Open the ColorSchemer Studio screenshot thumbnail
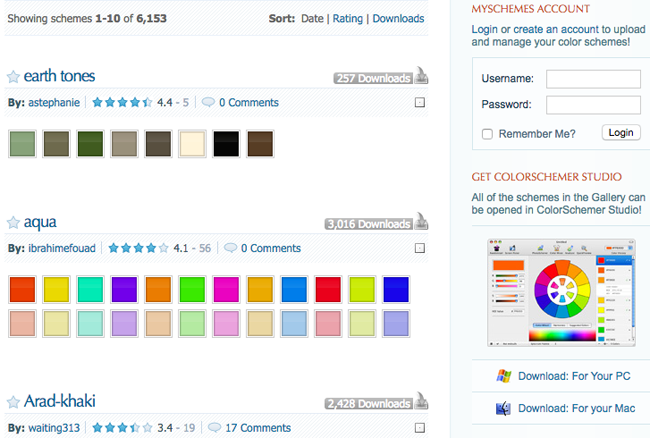Screen dimensions: 650x438 click(559, 296)
